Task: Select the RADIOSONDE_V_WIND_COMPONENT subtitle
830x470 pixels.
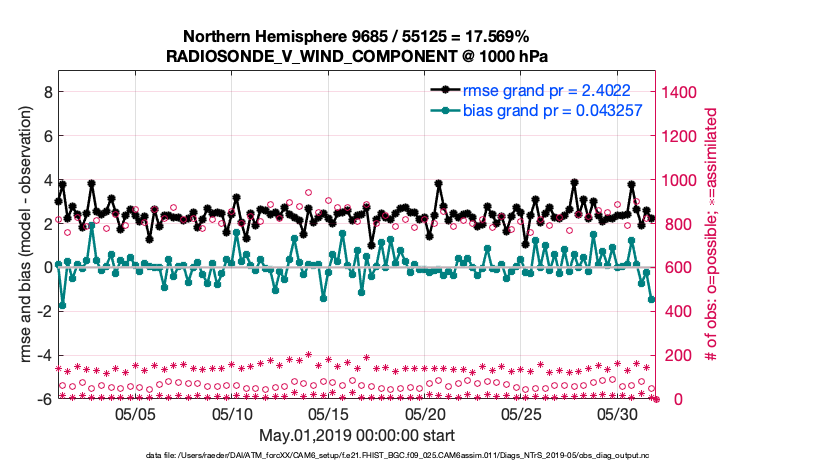Action: 356,56
